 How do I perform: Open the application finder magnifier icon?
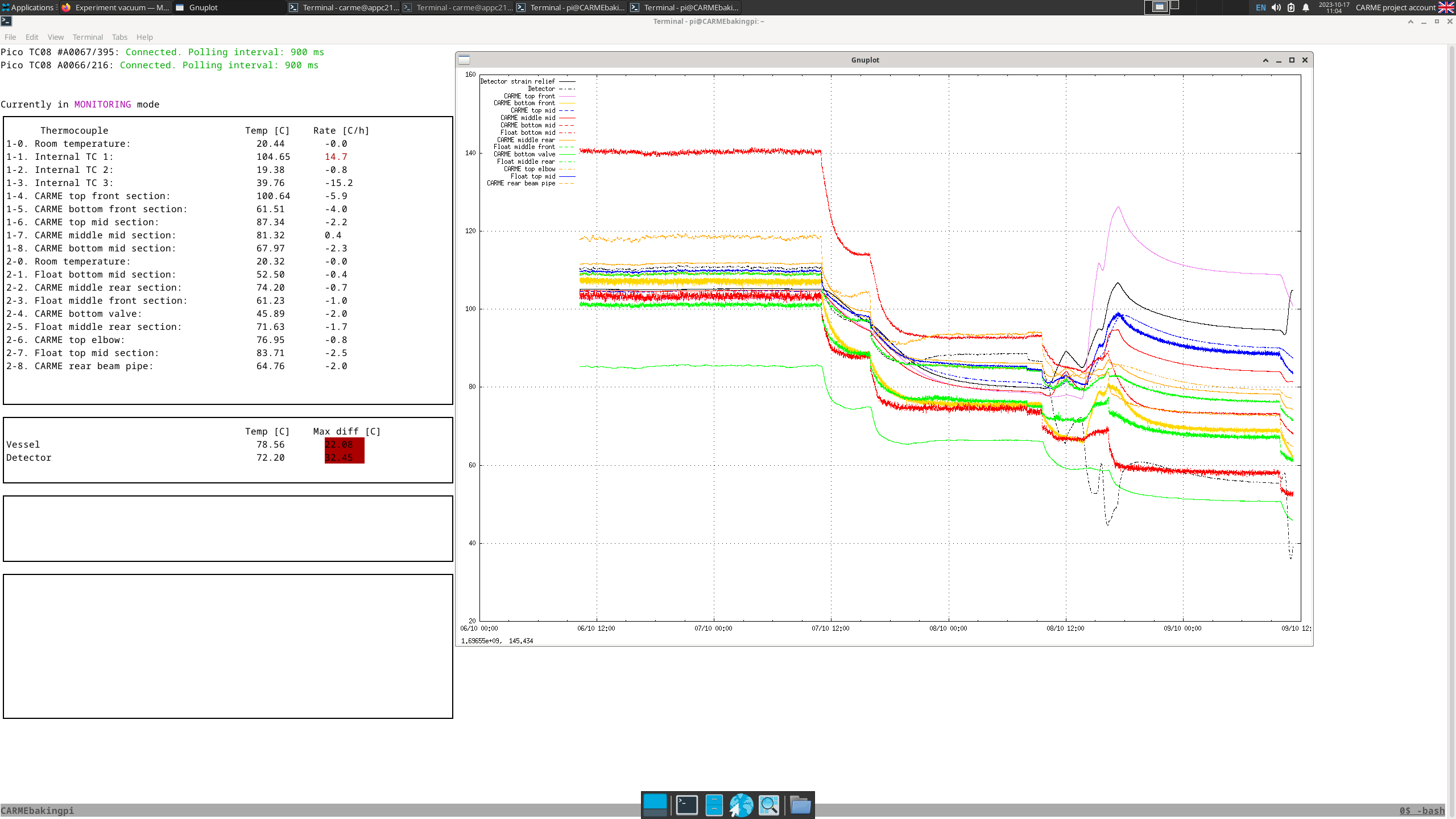[x=768, y=805]
